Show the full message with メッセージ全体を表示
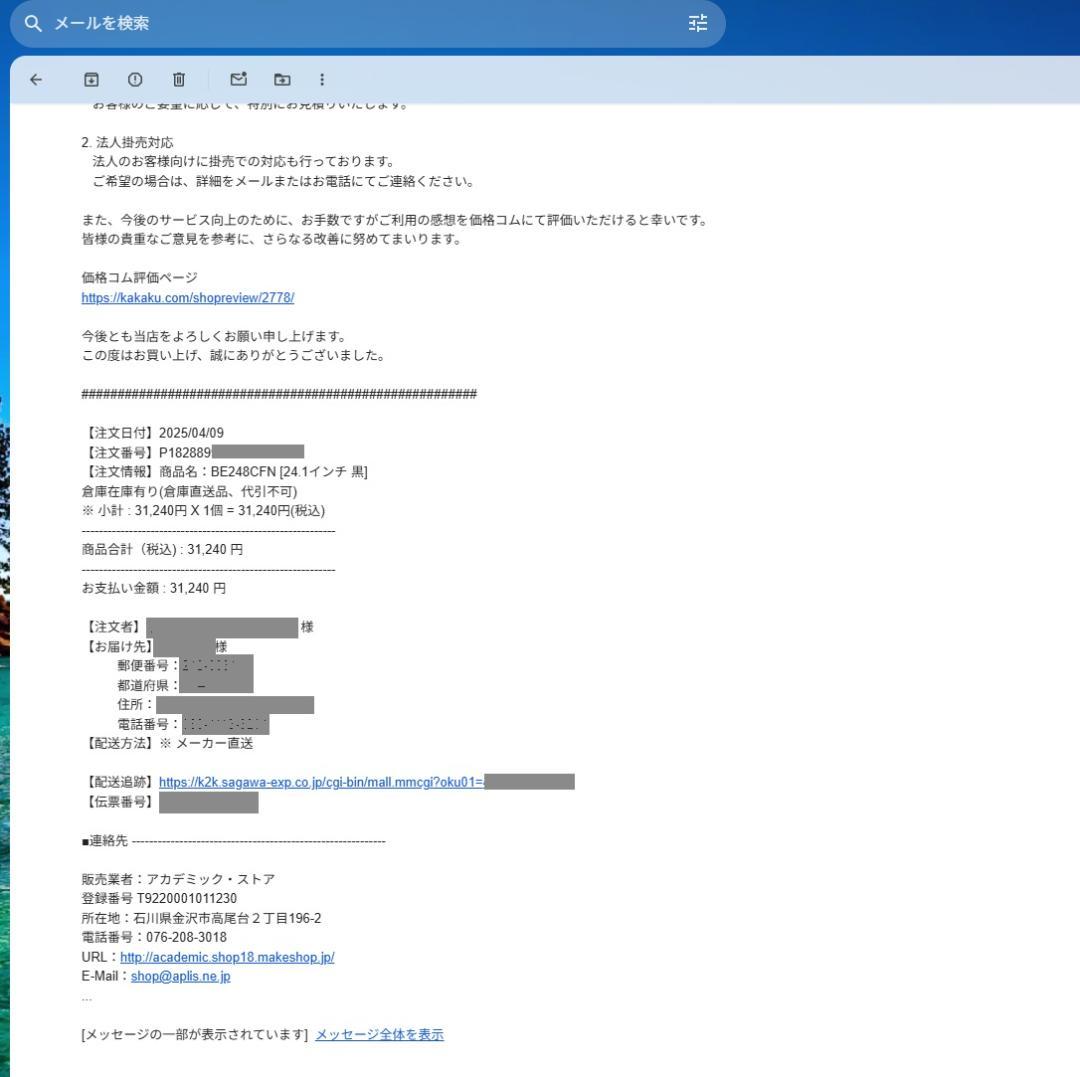This screenshot has width=1080, height=1077. point(380,1034)
